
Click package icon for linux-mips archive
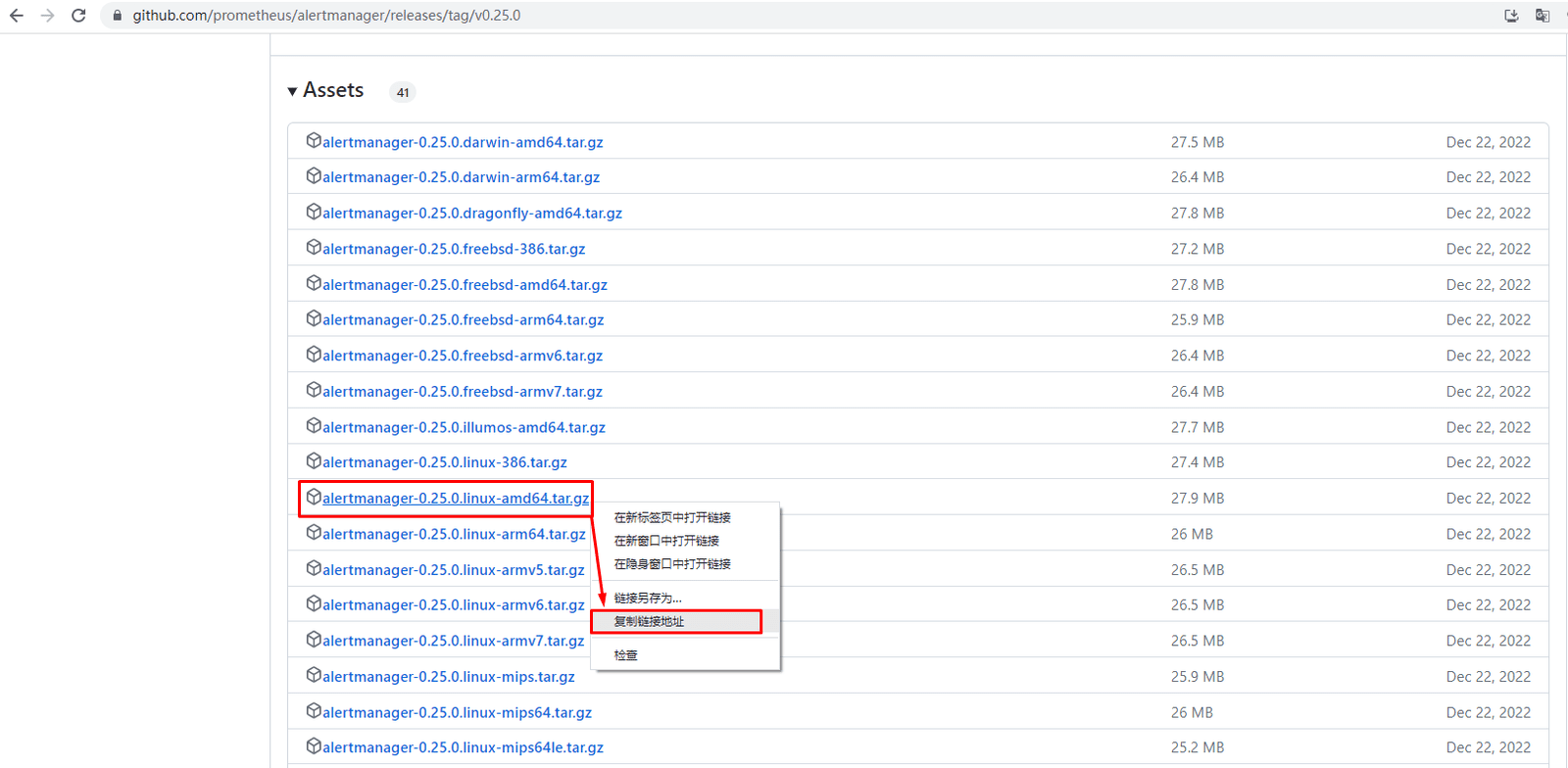click(x=314, y=675)
